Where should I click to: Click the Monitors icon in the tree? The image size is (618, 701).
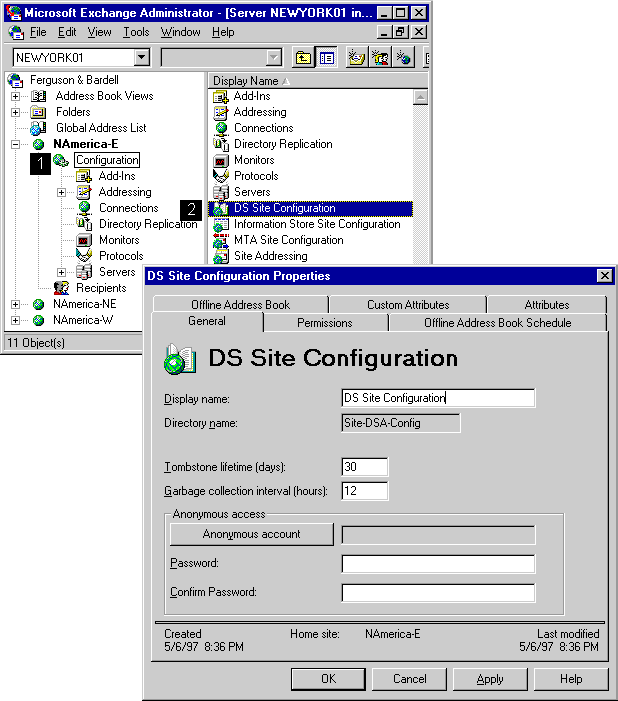(x=84, y=241)
